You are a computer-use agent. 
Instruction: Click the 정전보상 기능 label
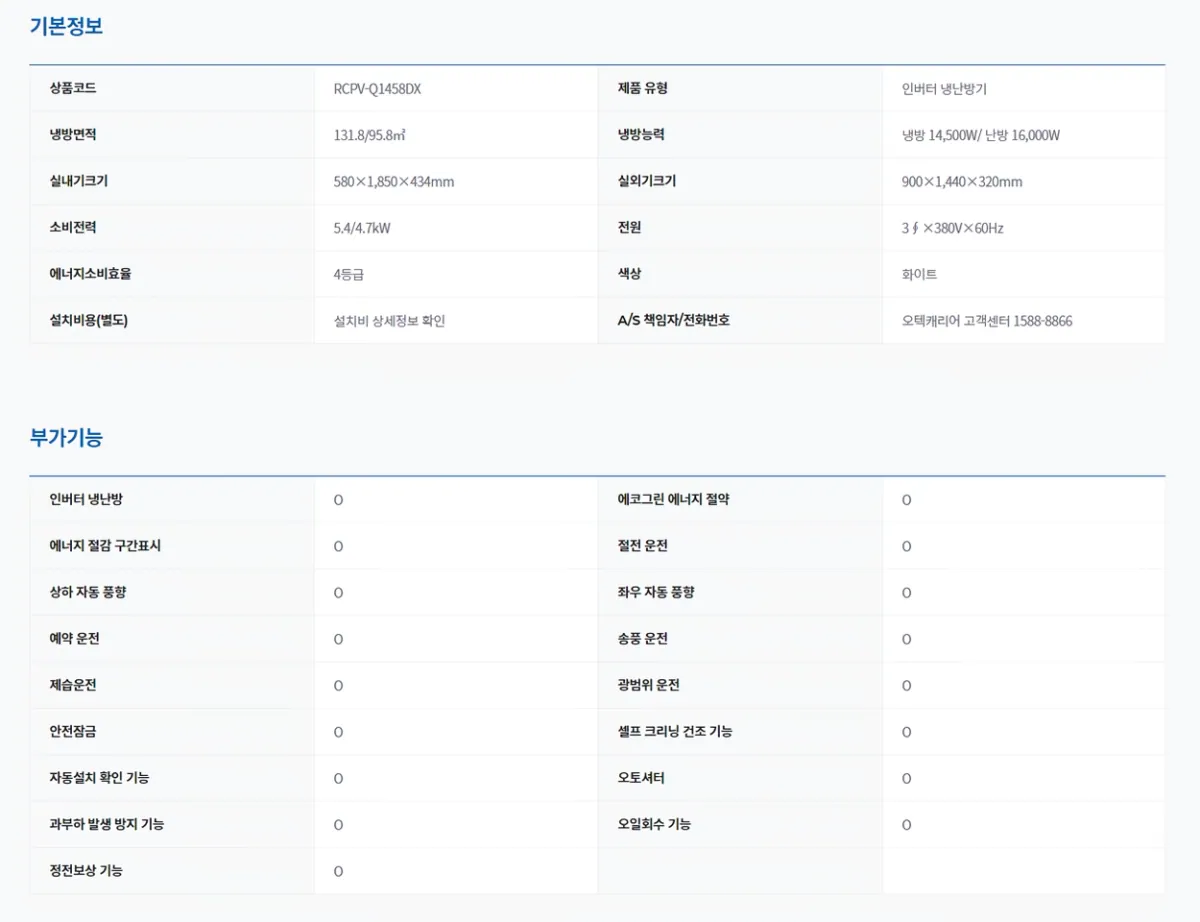pyautogui.click(x=86, y=870)
